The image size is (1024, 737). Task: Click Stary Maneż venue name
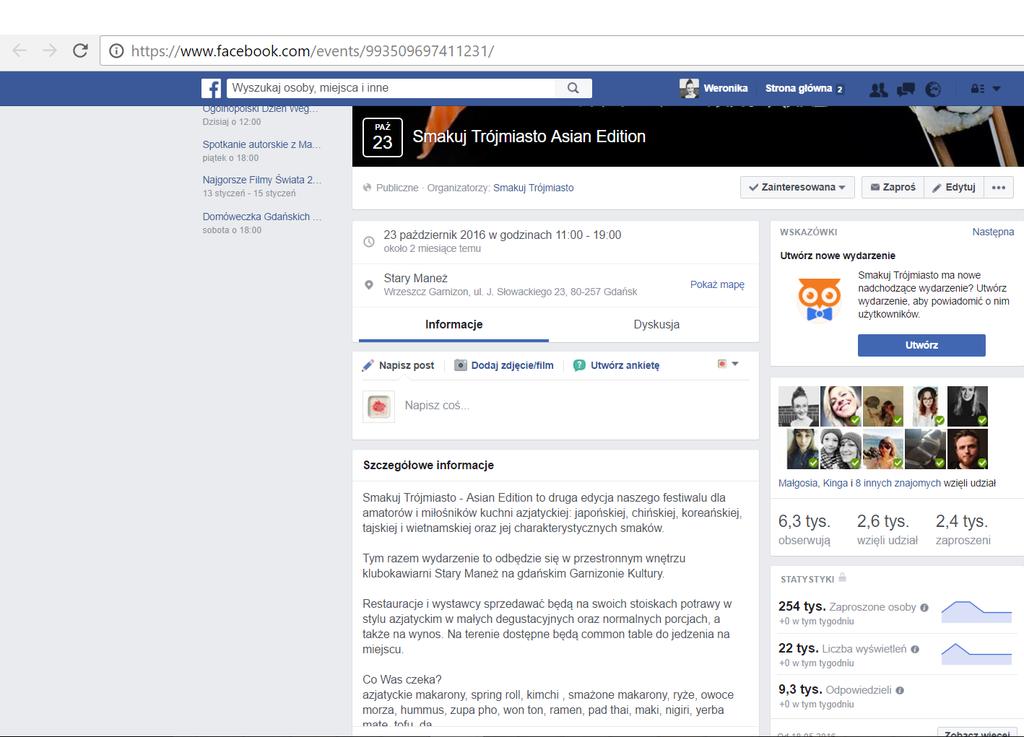click(415, 279)
